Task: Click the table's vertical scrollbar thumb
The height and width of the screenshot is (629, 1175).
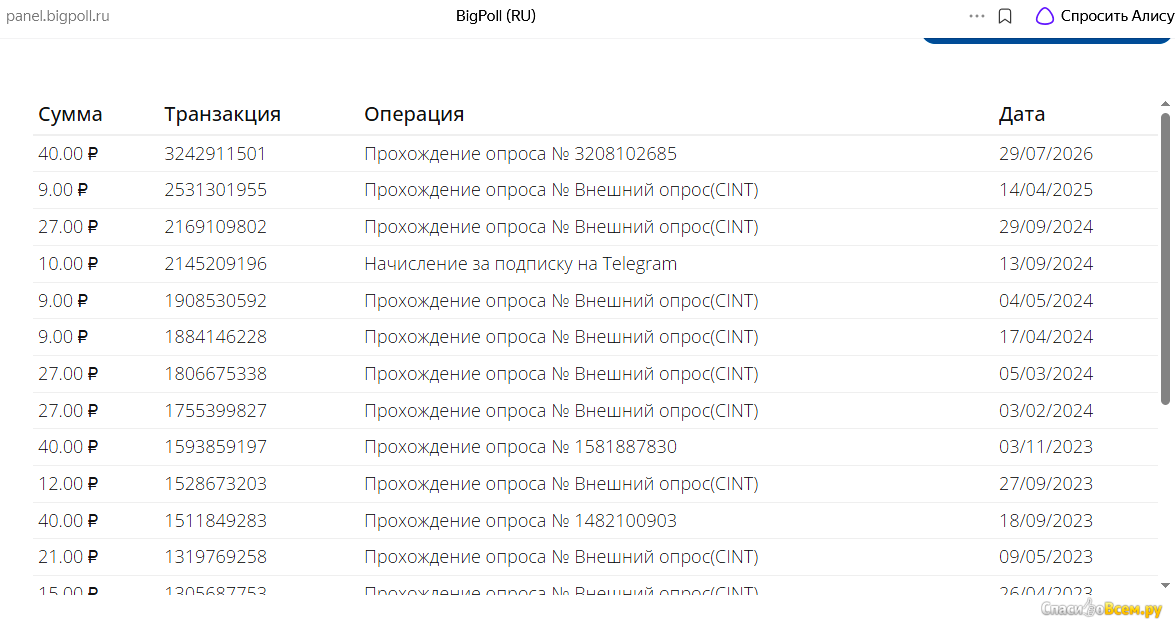Action: [1165, 259]
